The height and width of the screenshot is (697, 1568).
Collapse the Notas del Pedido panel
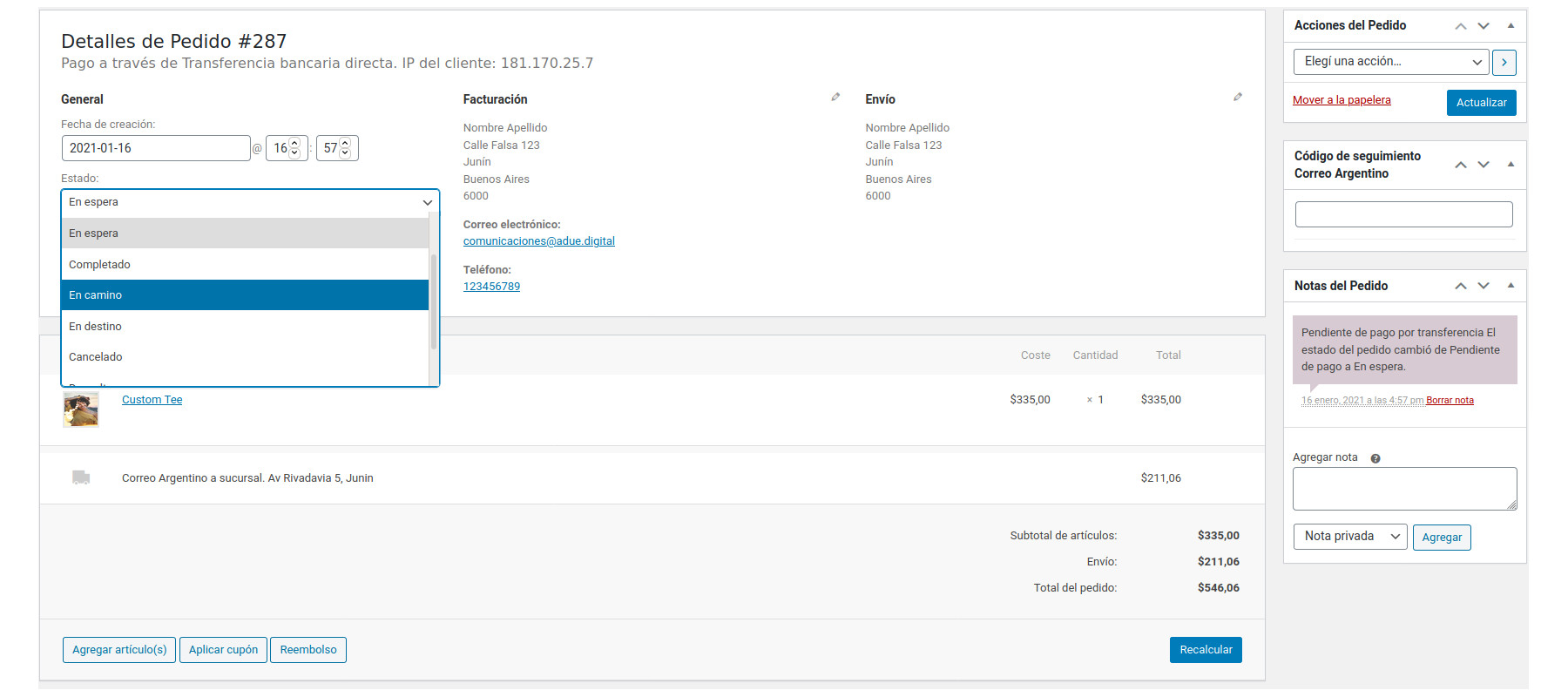(x=1511, y=286)
